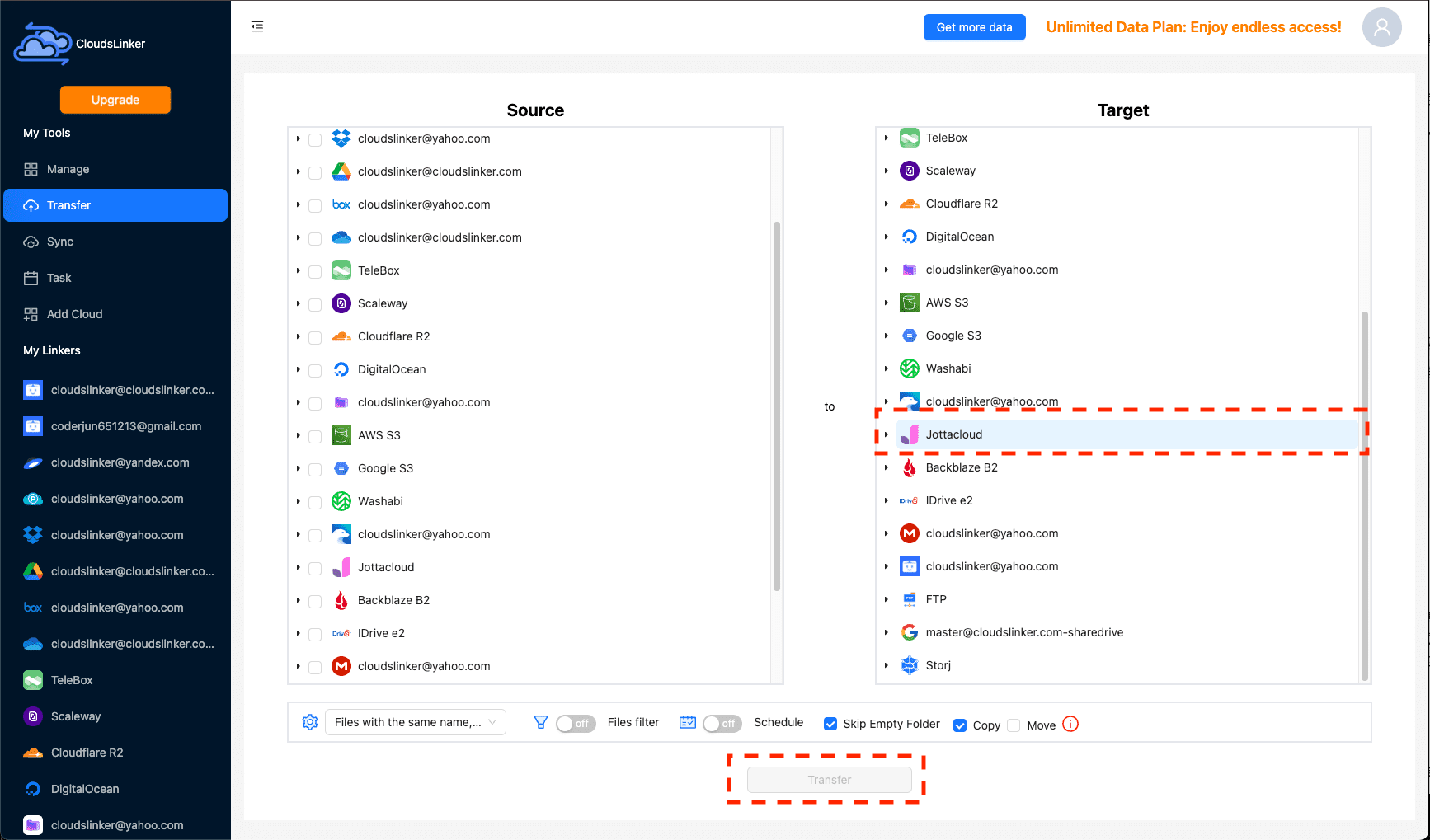Enable the Move checkbox
The image size is (1430, 840).
click(x=1014, y=725)
